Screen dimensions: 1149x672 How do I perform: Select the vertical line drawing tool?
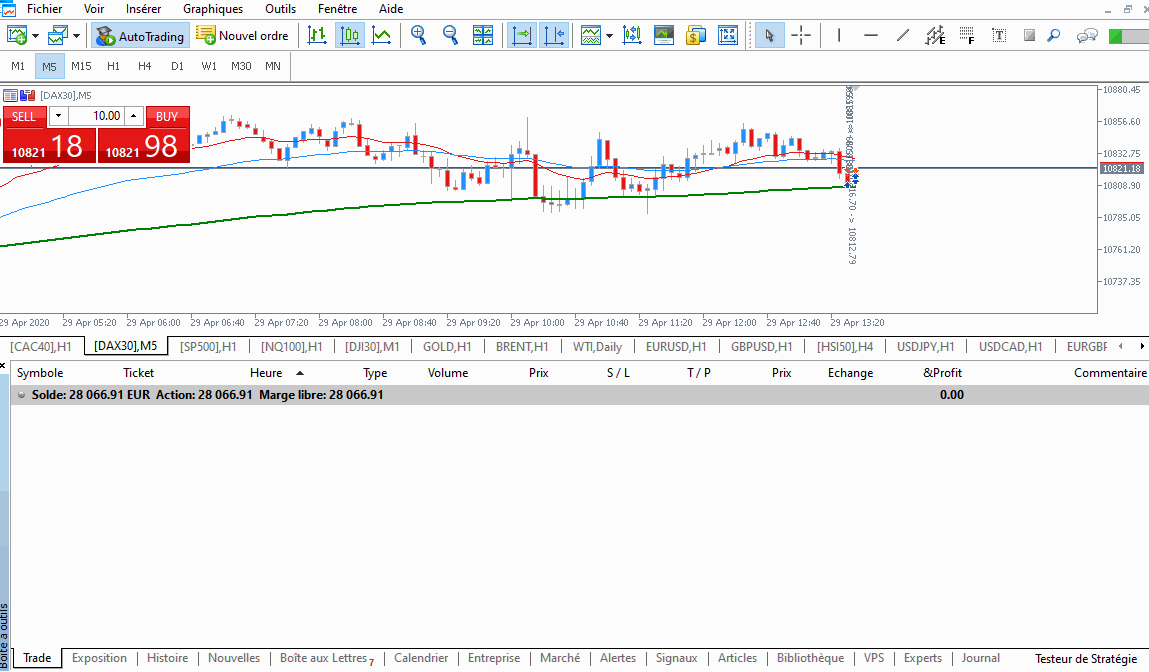click(838, 35)
